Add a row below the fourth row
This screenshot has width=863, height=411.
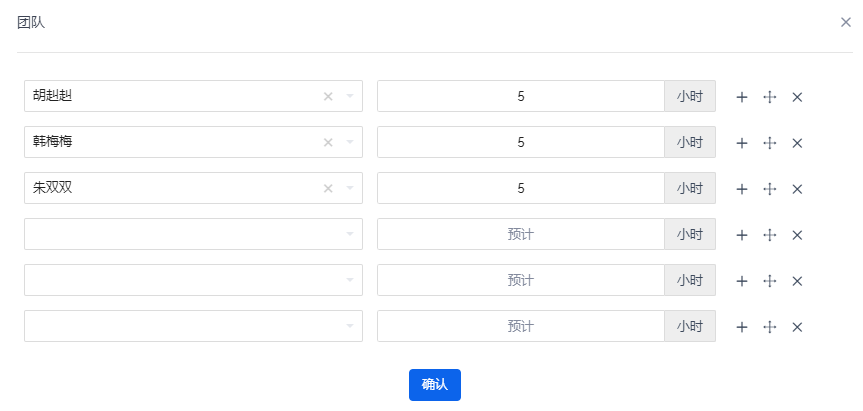click(x=742, y=235)
